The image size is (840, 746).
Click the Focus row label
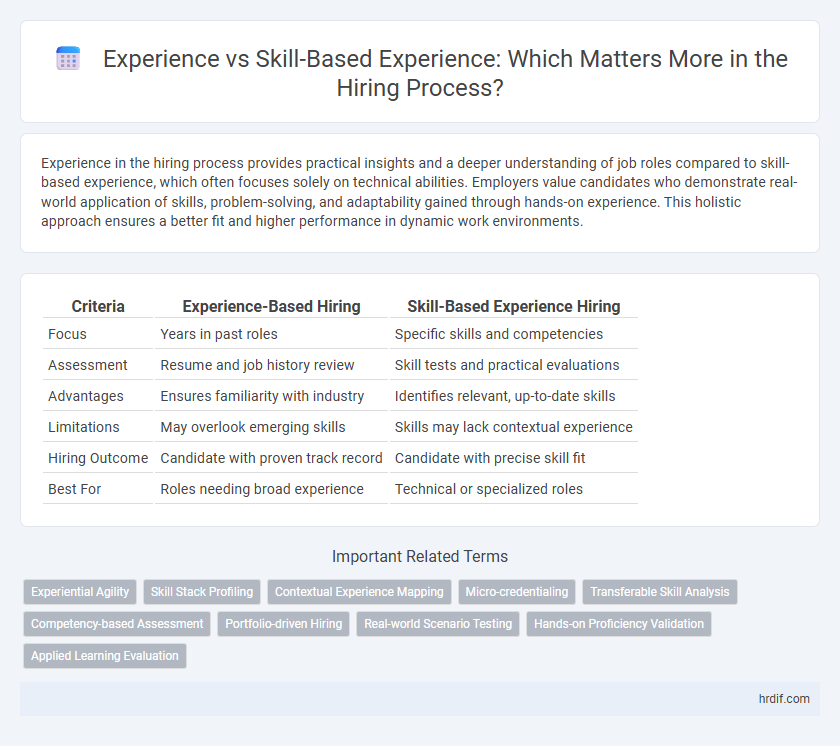point(98,334)
